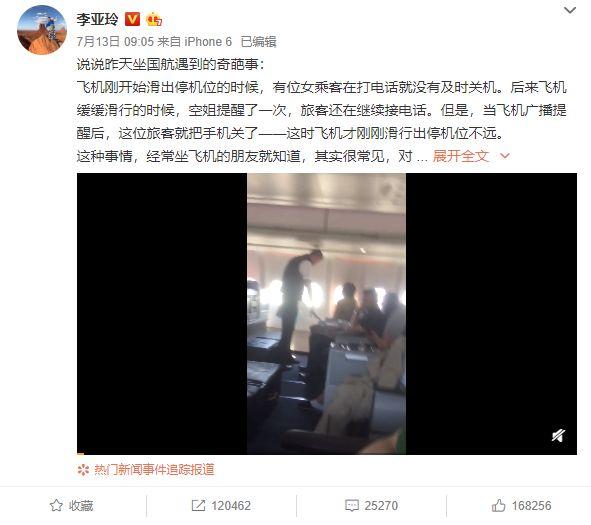Click 李亚玲's profile avatar

pos(42,30)
